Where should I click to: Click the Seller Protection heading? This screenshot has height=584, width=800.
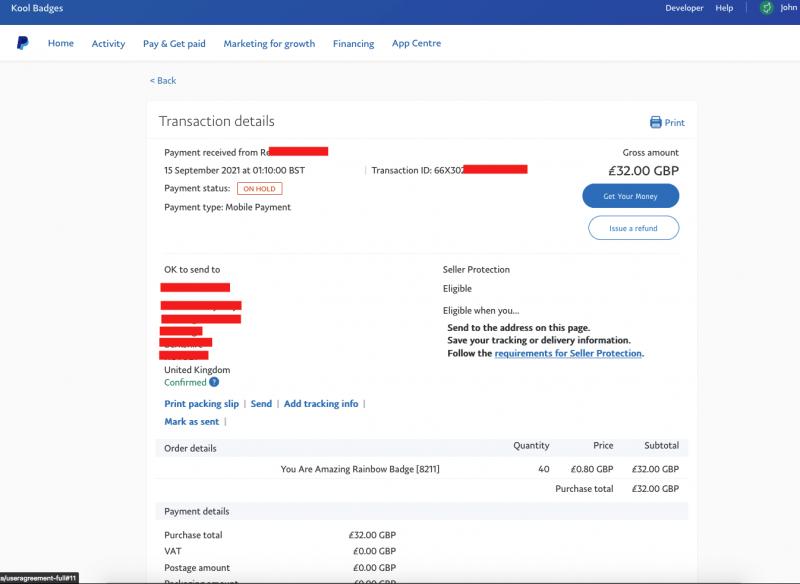(x=476, y=269)
